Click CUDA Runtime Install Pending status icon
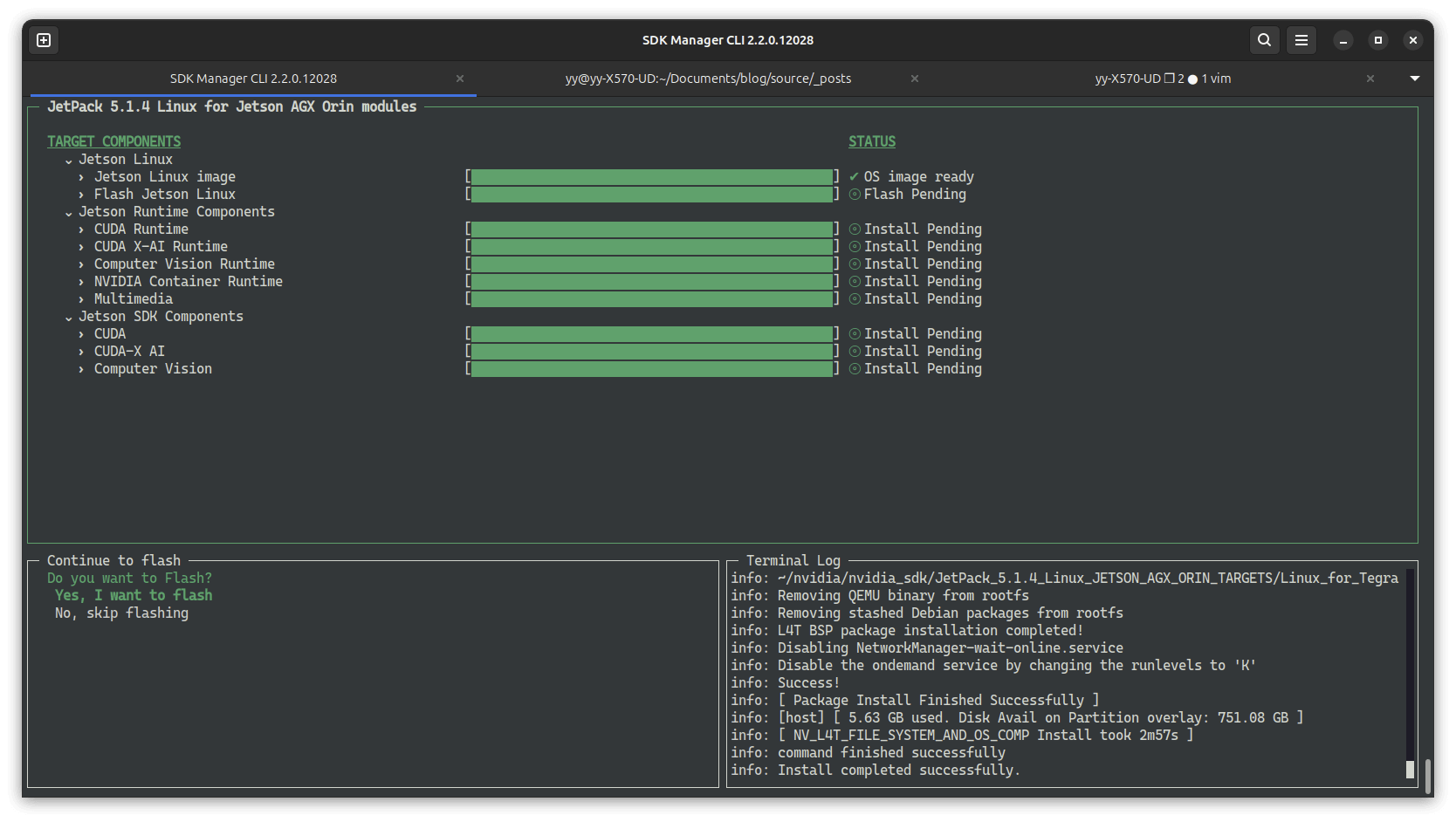Image resolution: width=1456 pixels, height=822 pixels. click(855, 229)
